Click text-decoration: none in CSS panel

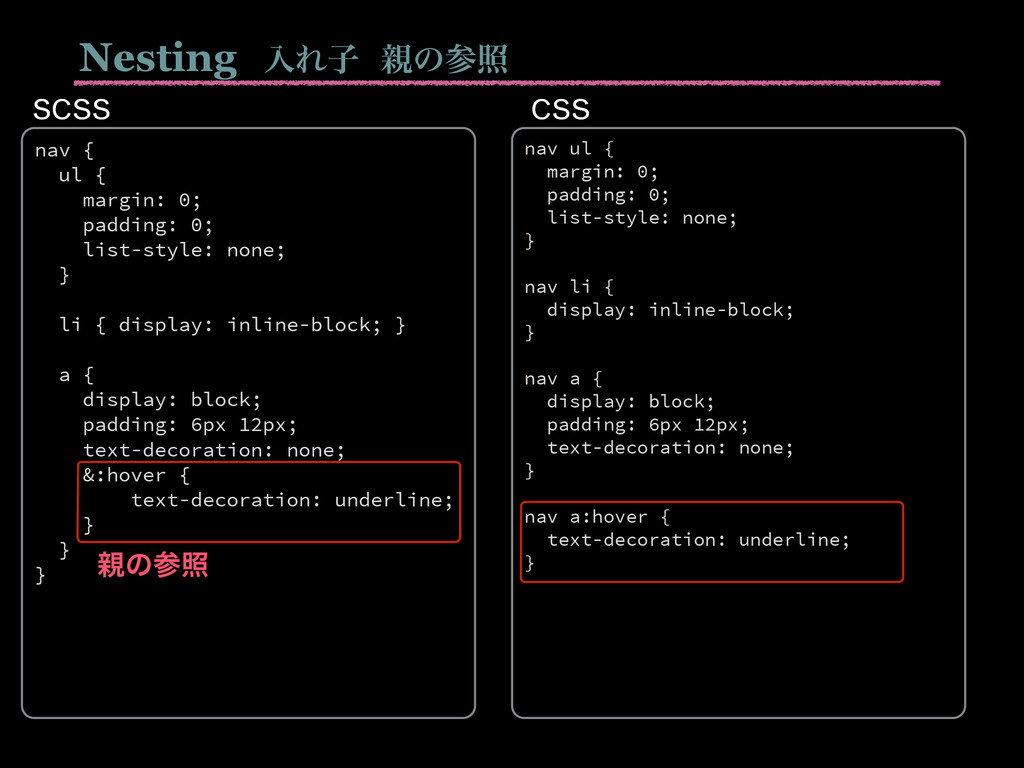(x=670, y=448)
